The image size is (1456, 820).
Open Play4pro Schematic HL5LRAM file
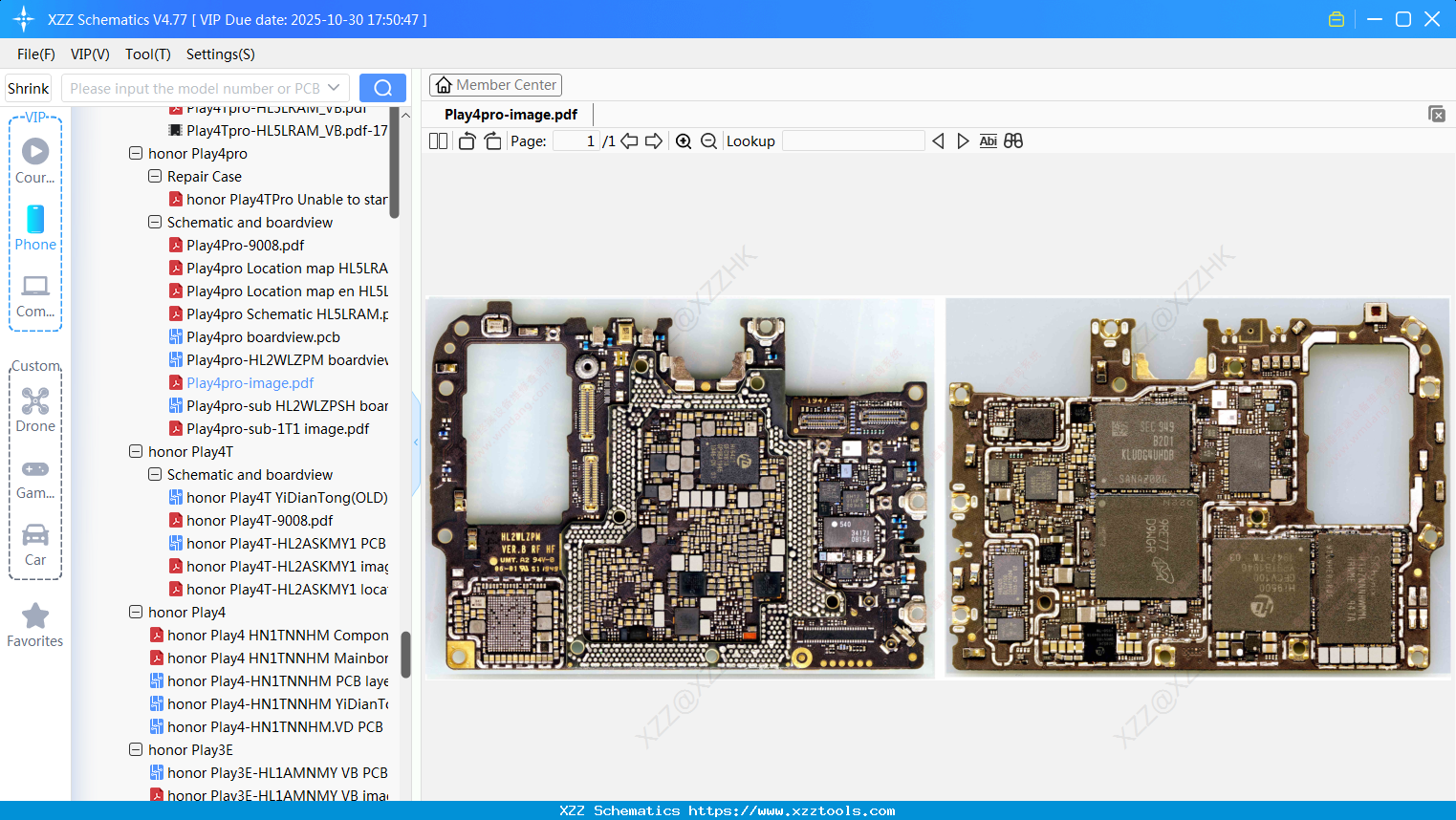point(287,313)
